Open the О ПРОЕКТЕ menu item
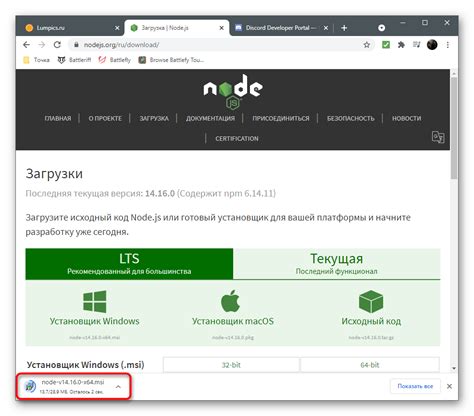Viewport: 474px width, 416px height. point(105,118)
